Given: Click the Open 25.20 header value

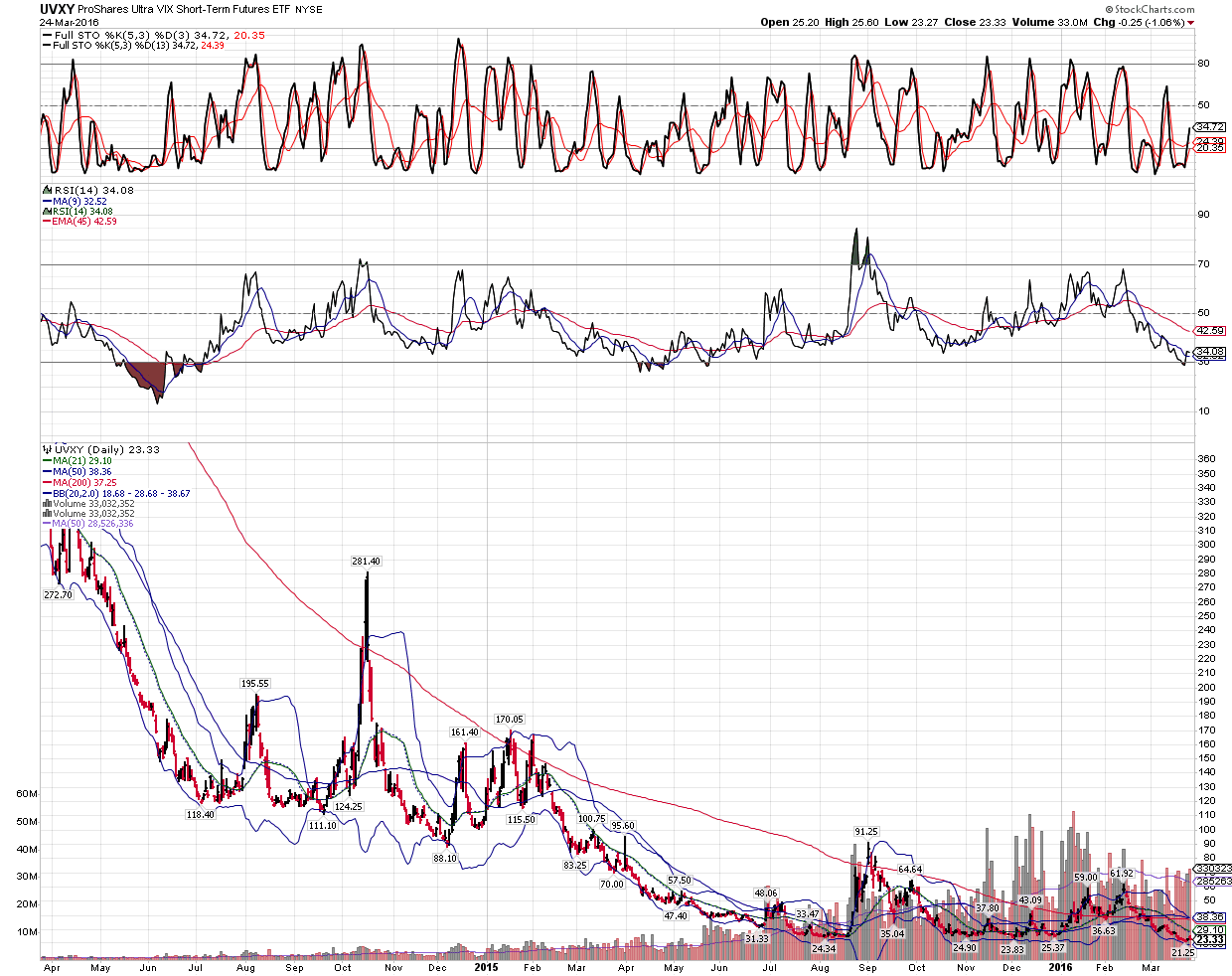Looking at the screenshot, I should click(789, 22).
